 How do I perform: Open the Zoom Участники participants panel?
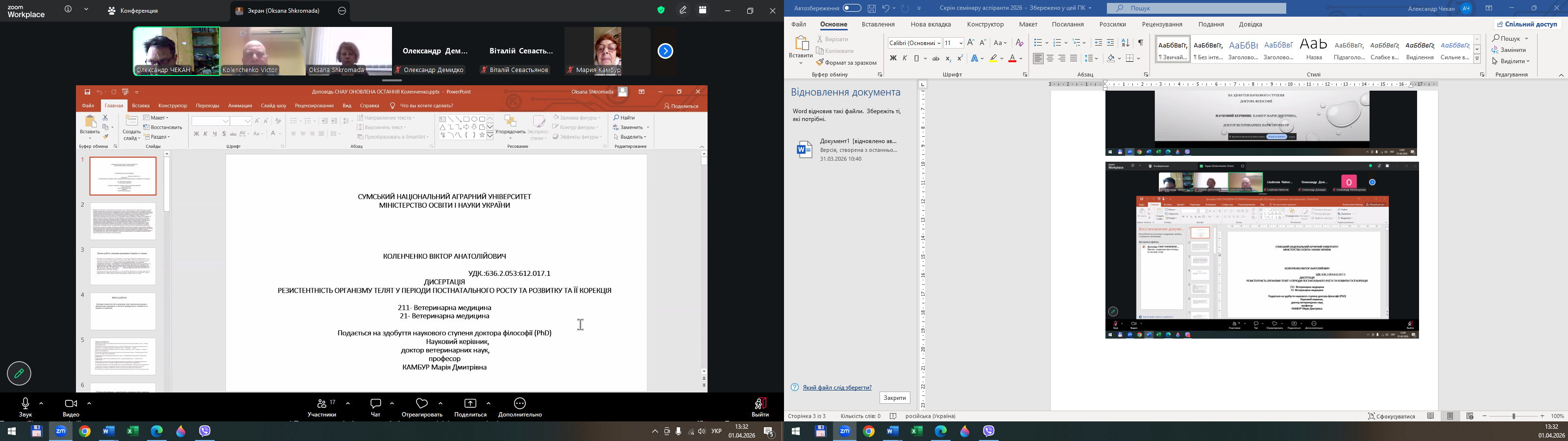(x=322, y=407)
